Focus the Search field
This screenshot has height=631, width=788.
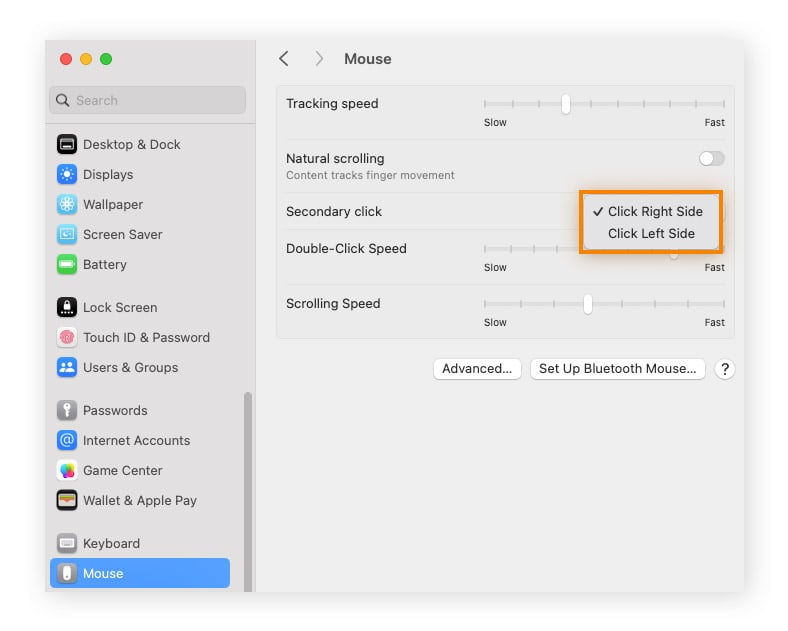click(148, 100)
